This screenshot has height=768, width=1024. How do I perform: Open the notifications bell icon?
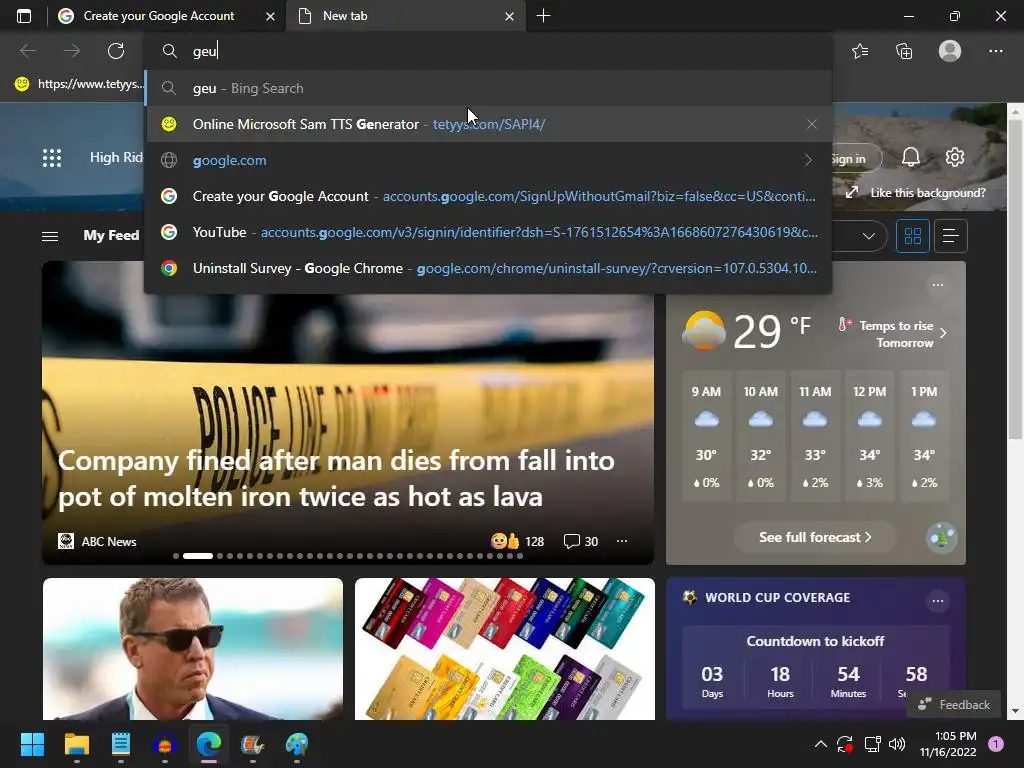(x=910, y=157)
